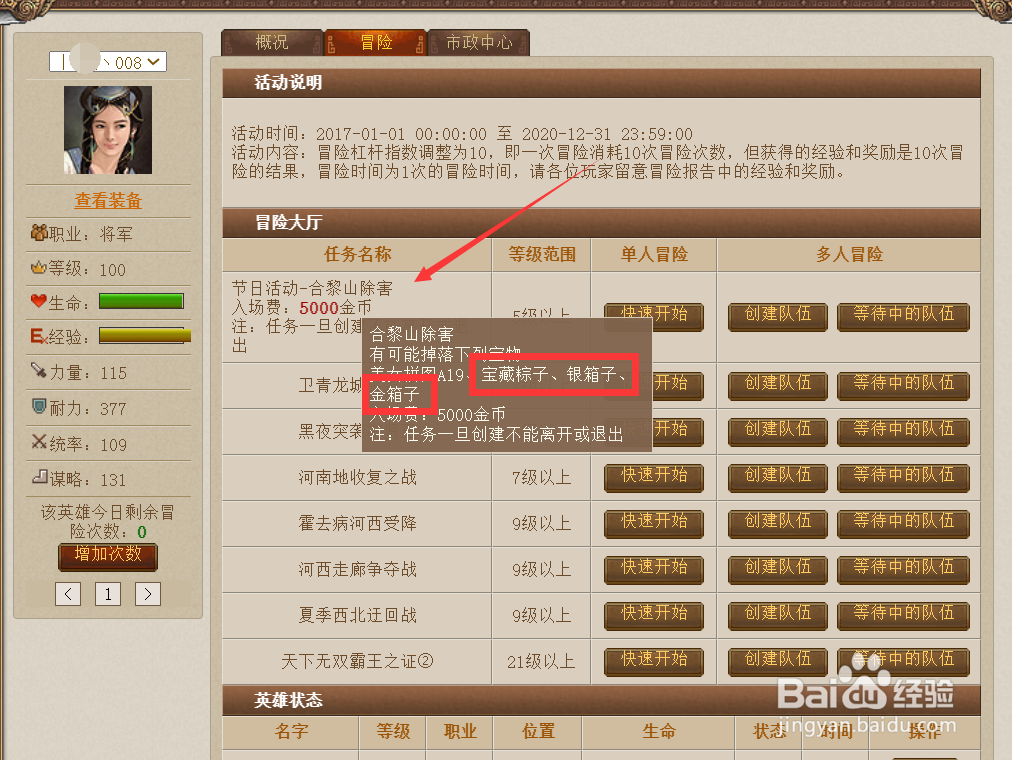
Task: Switch to the 市政中心 tab
Action: (x=479, y=43)
